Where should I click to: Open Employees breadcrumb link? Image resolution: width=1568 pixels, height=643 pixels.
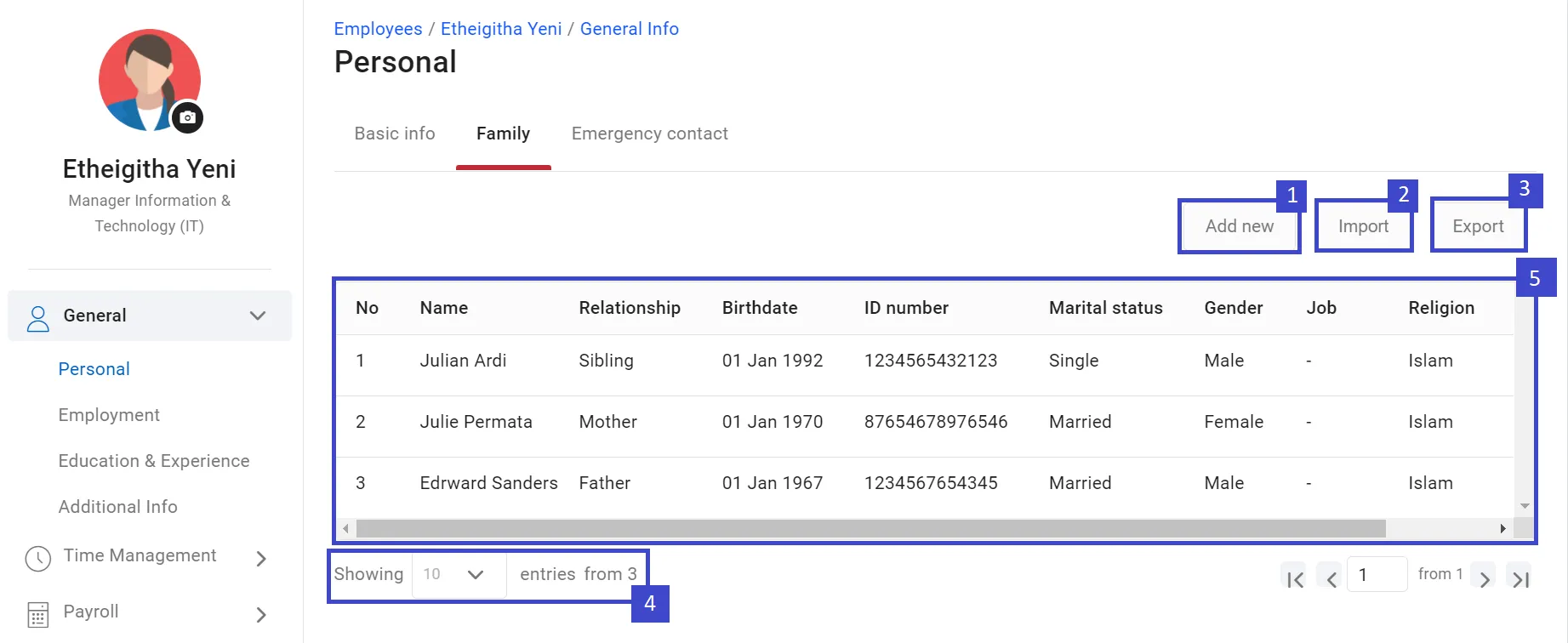378,29
